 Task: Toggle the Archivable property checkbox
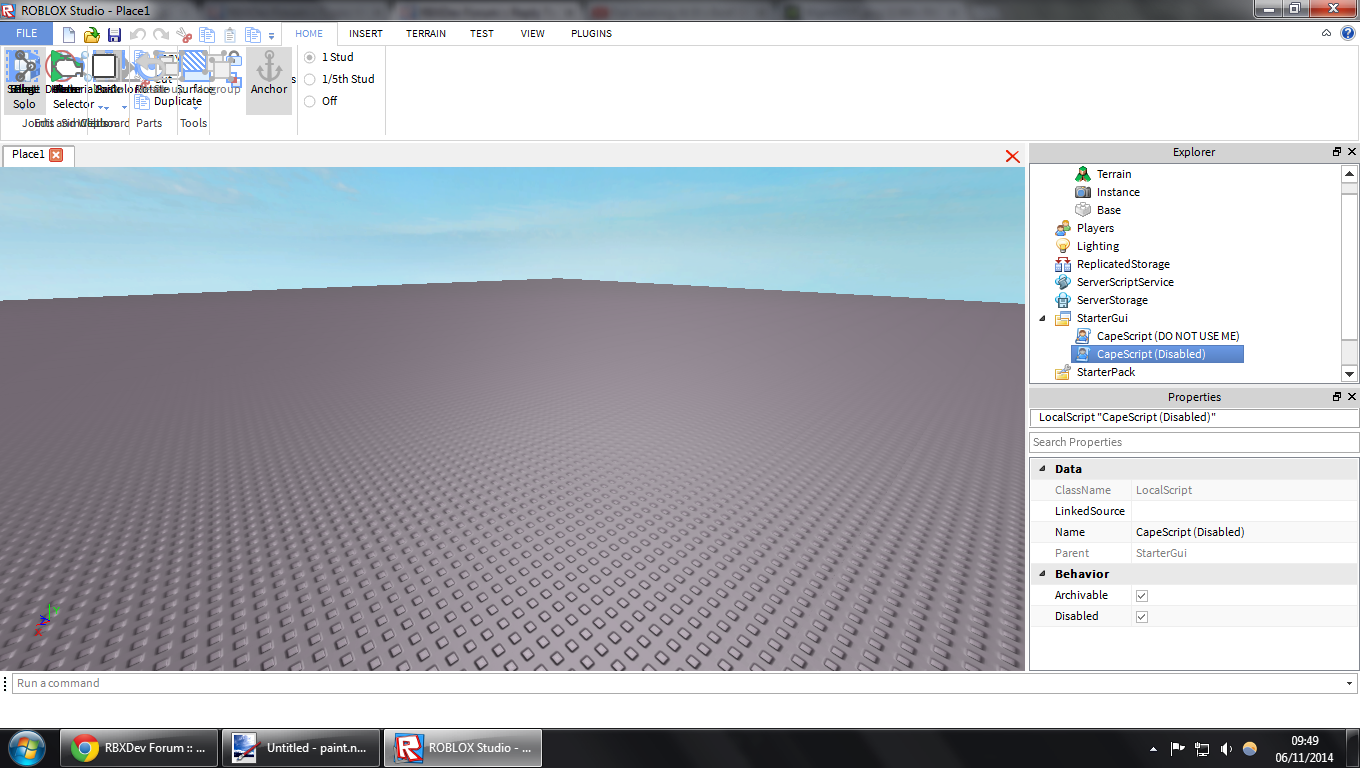(x=1142, y=596)
